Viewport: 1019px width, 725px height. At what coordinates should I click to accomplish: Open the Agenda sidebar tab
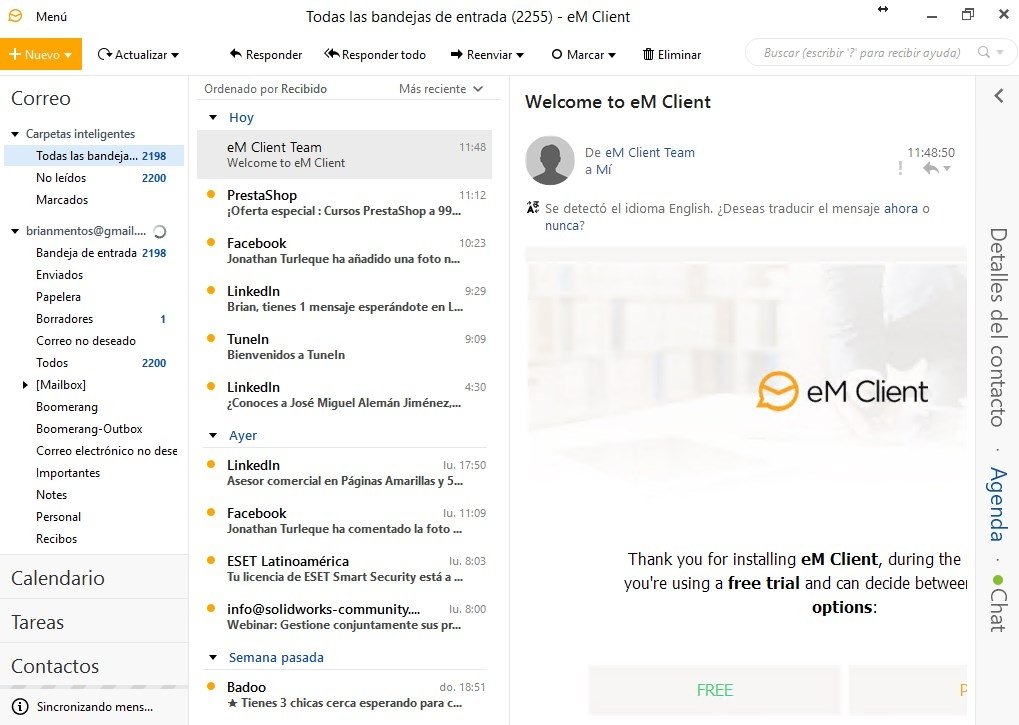(998, 504)
